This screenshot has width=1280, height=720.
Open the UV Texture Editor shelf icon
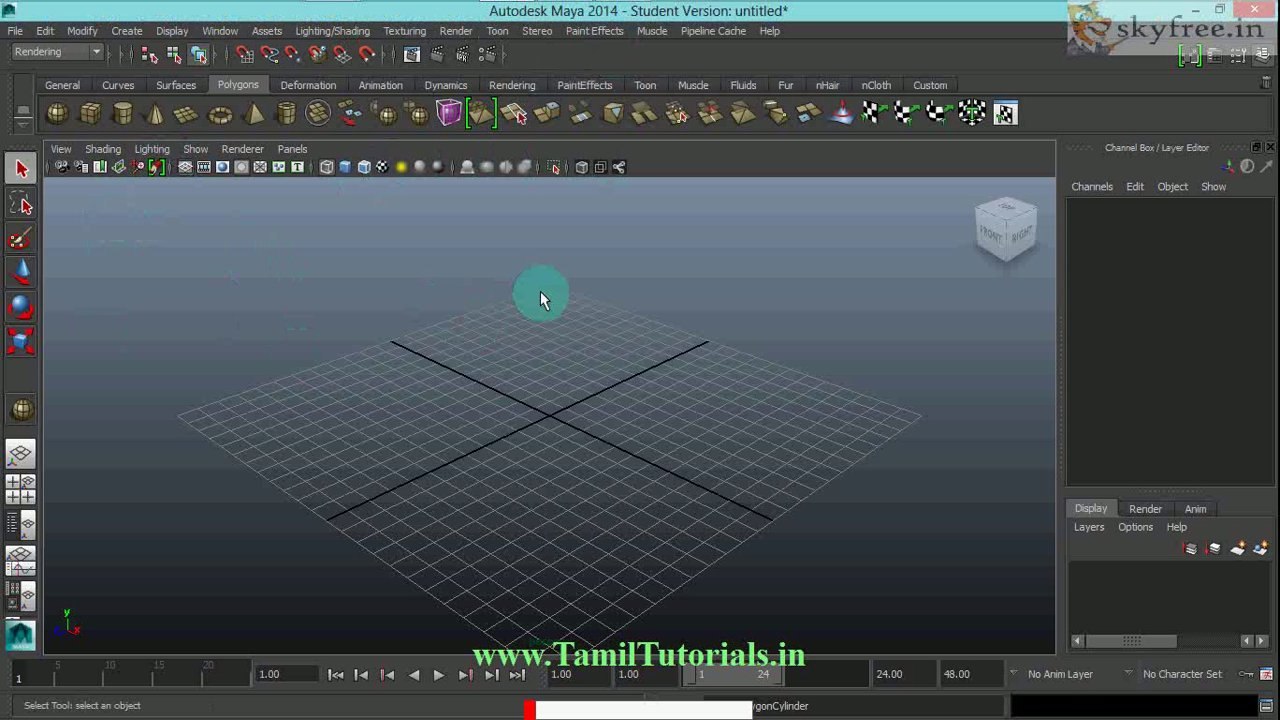[1005, 114]
